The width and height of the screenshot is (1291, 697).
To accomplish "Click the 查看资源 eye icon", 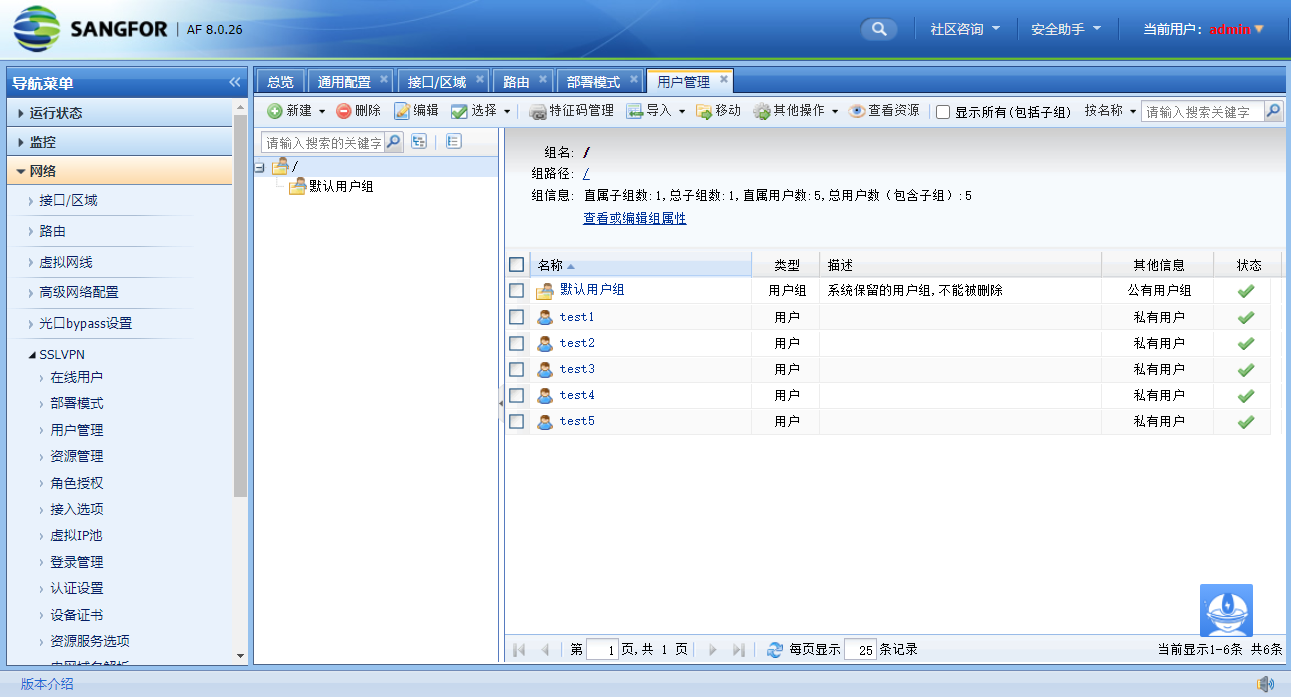I will pos(857,111).
